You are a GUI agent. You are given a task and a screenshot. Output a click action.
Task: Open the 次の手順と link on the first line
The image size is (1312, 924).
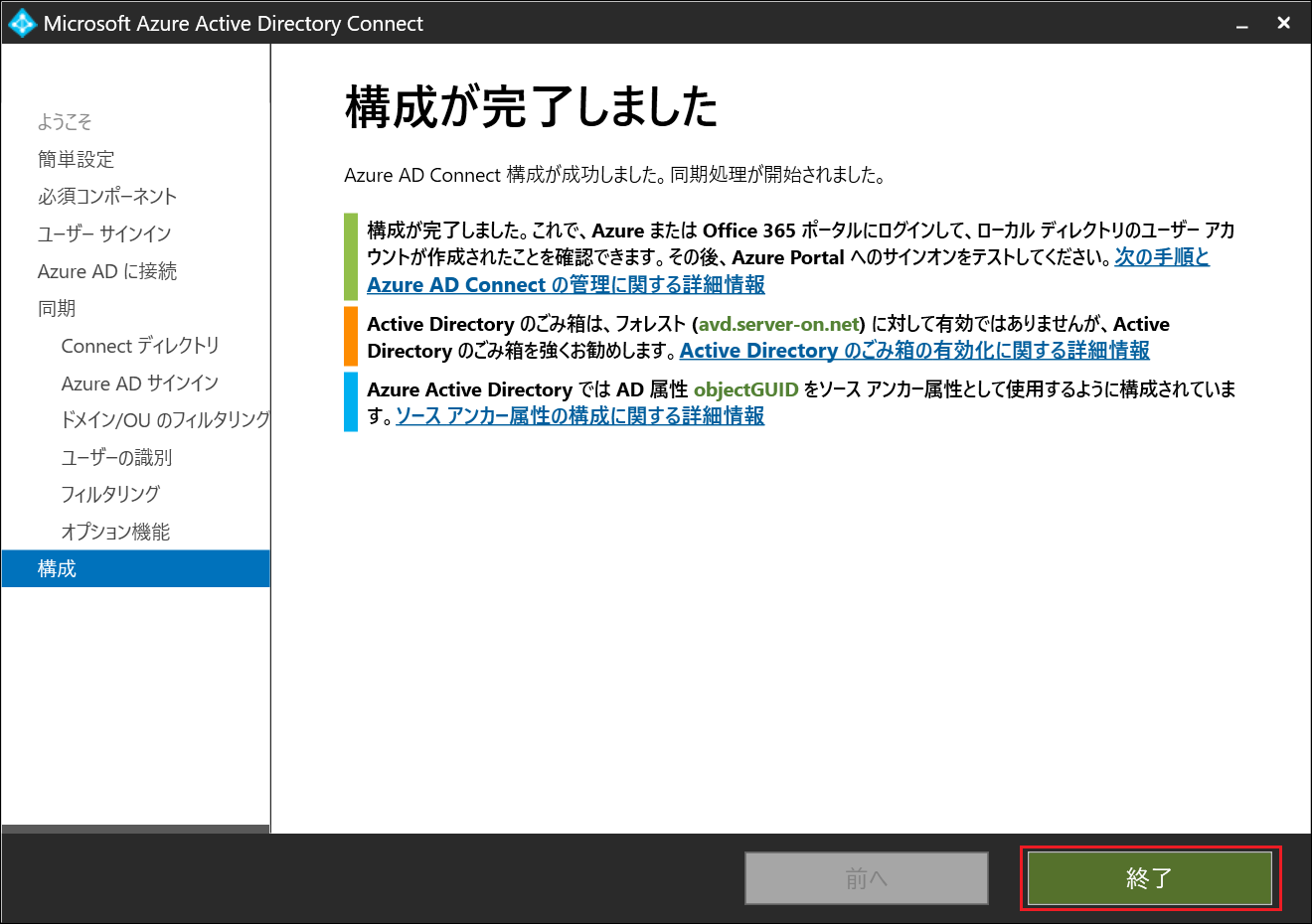click(1162, 257)
